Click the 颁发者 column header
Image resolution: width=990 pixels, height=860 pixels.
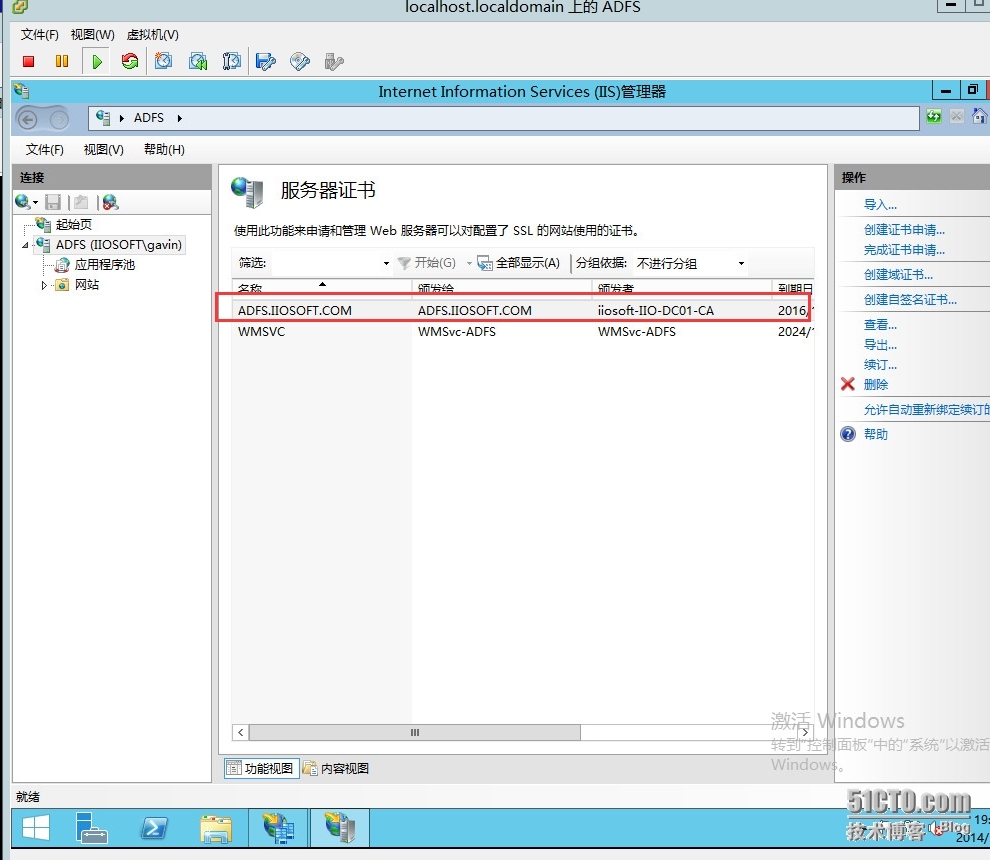coord(681,287)
